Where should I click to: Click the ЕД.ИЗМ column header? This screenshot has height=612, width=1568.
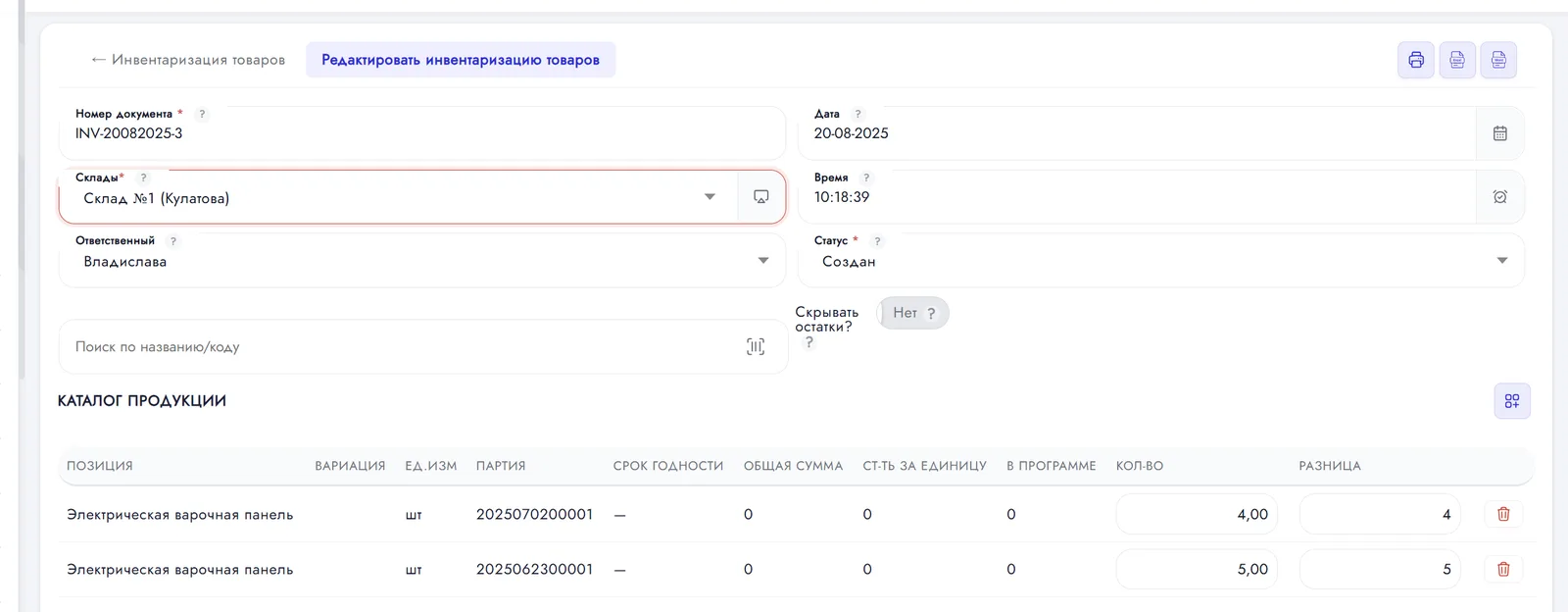pyautogui.click(x=431, y=466)
